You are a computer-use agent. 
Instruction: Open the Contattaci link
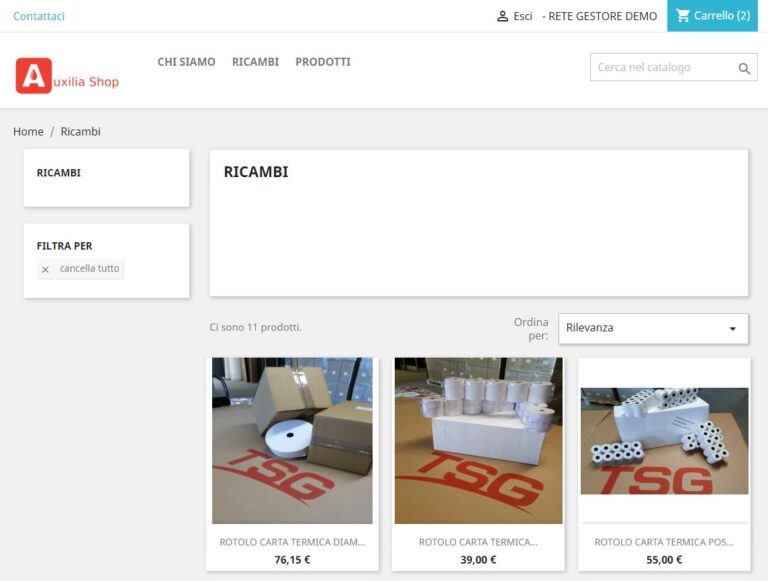39,16
